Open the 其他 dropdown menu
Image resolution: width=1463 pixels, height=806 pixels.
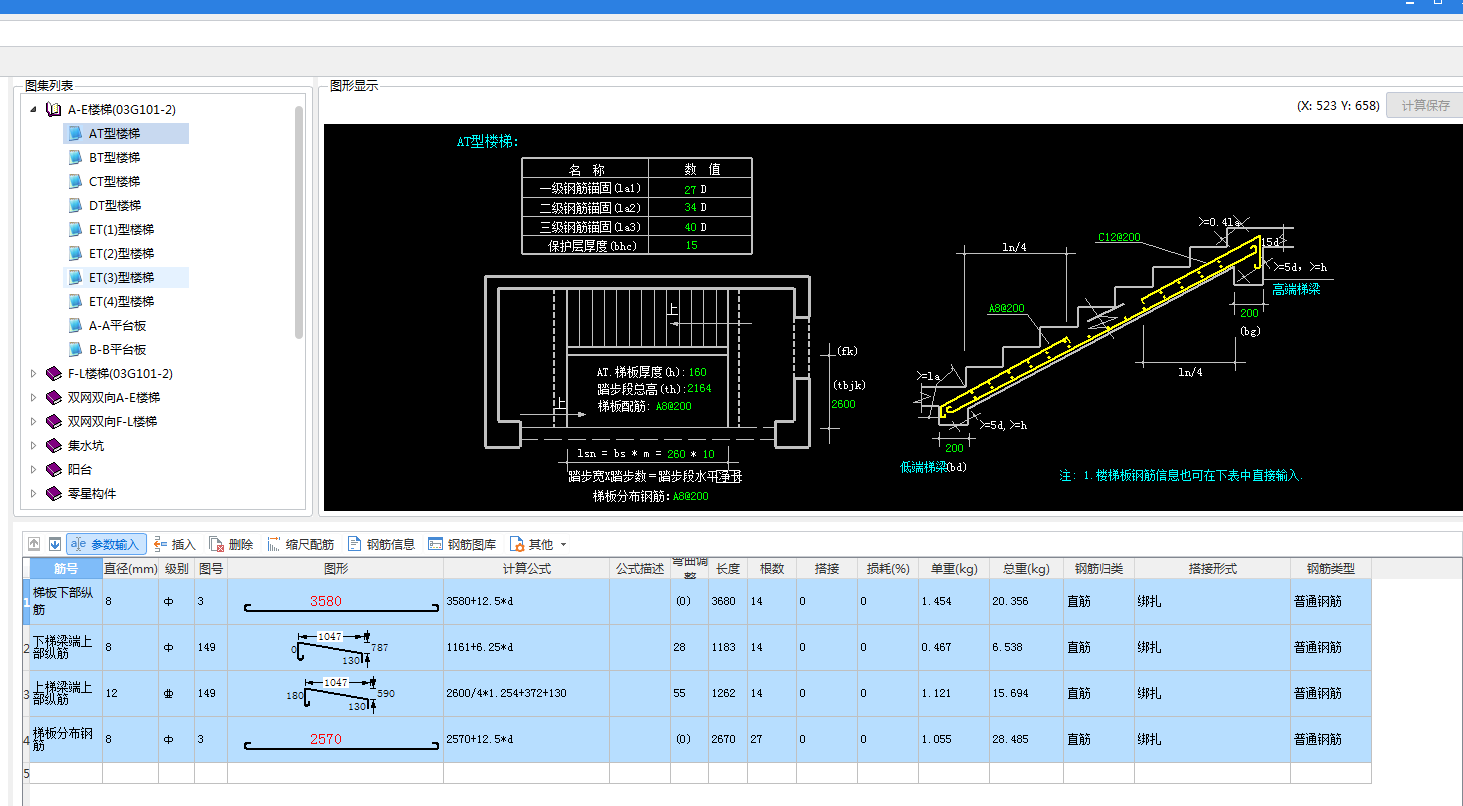(538, 544)
